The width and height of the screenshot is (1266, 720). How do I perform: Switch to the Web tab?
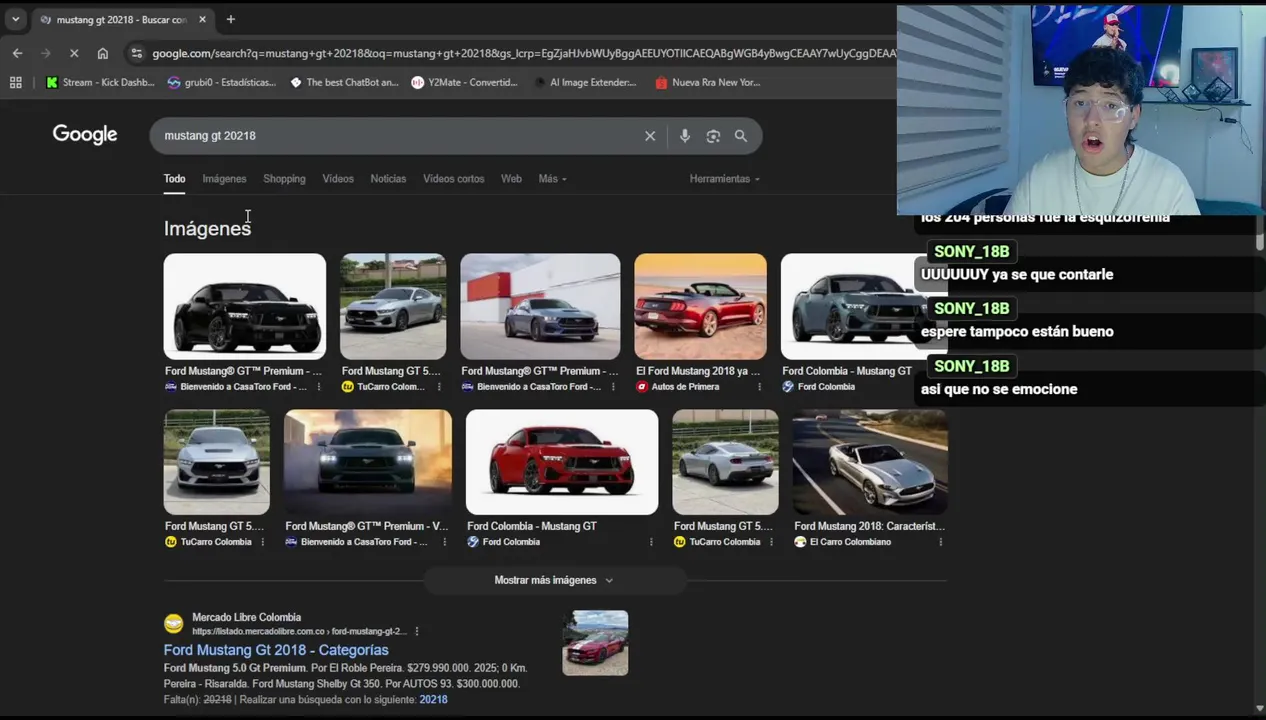pos(511,179)
